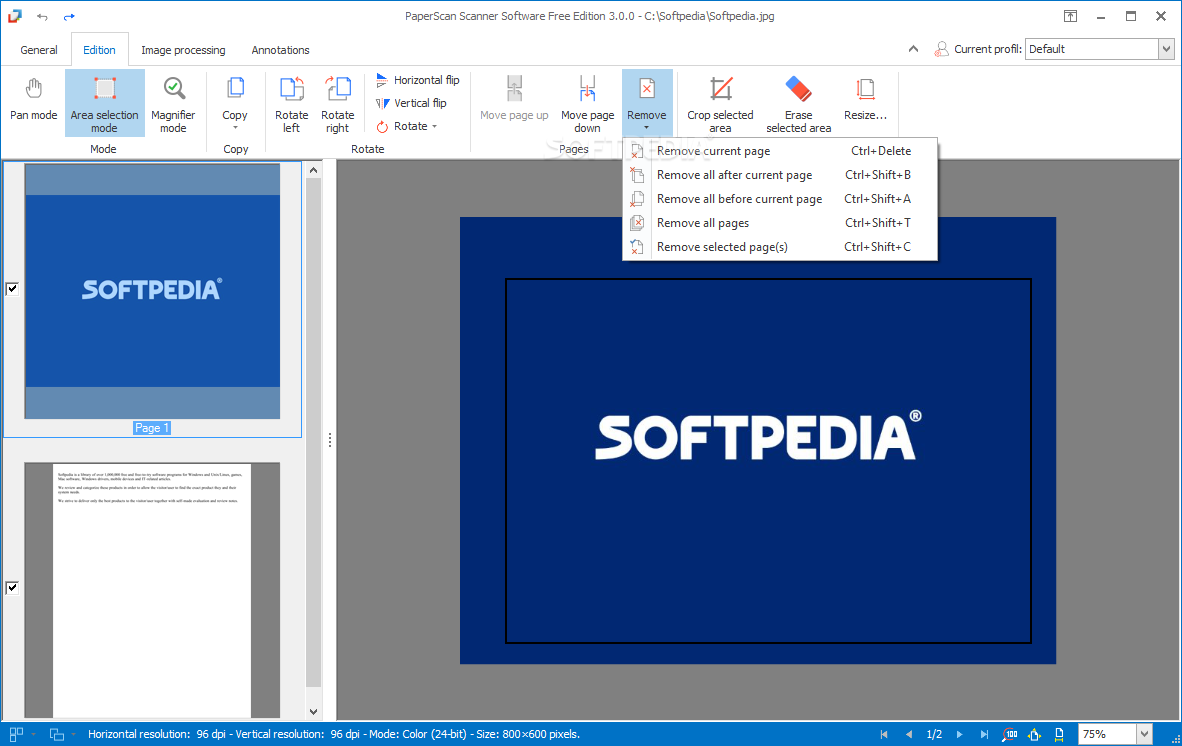Screen dimensions: 1182x746
Task: Click the PaperScan app logo icon
Action: [x=14, y=16]
